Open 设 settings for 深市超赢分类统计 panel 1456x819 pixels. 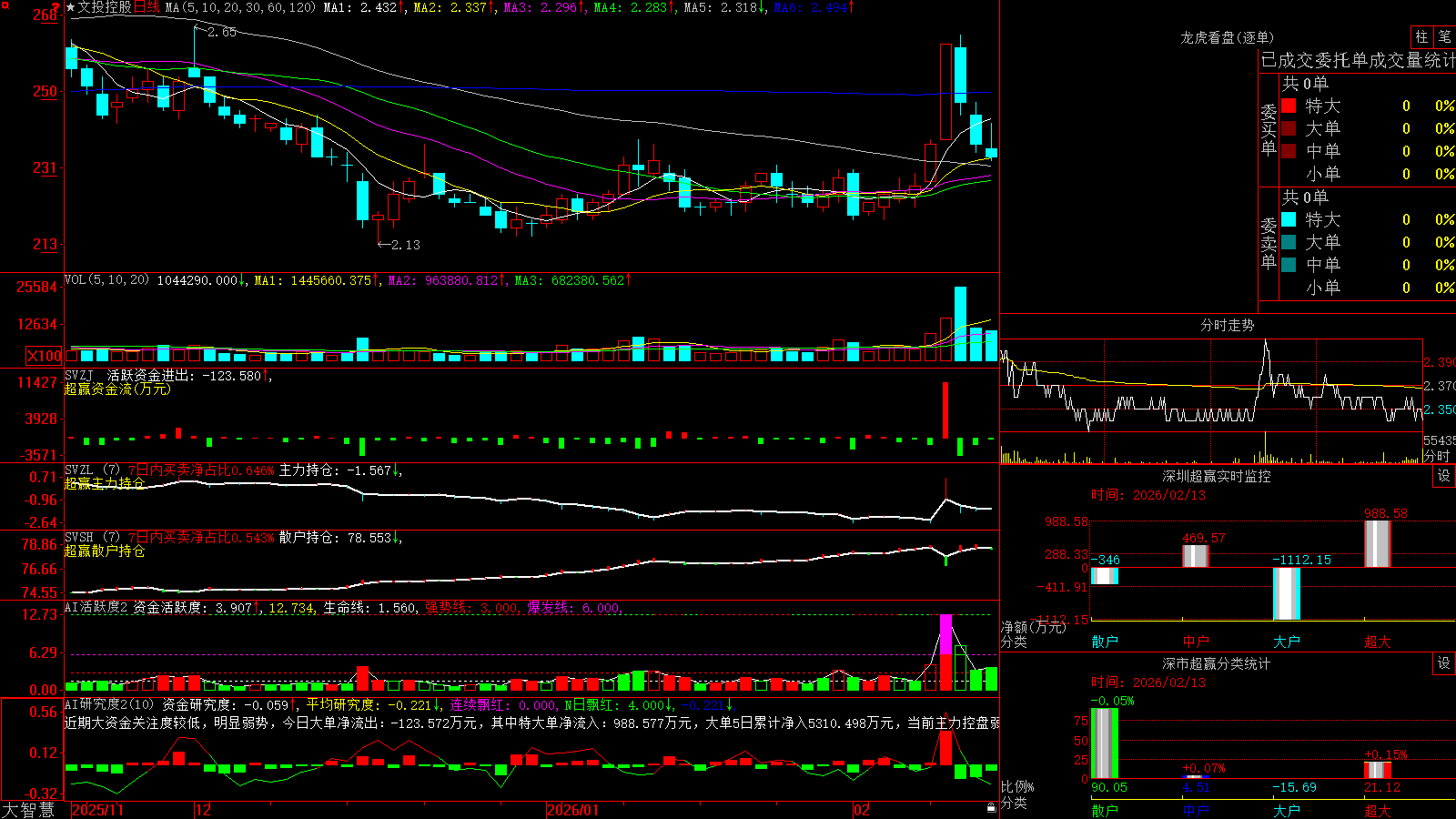(1444, 663)
